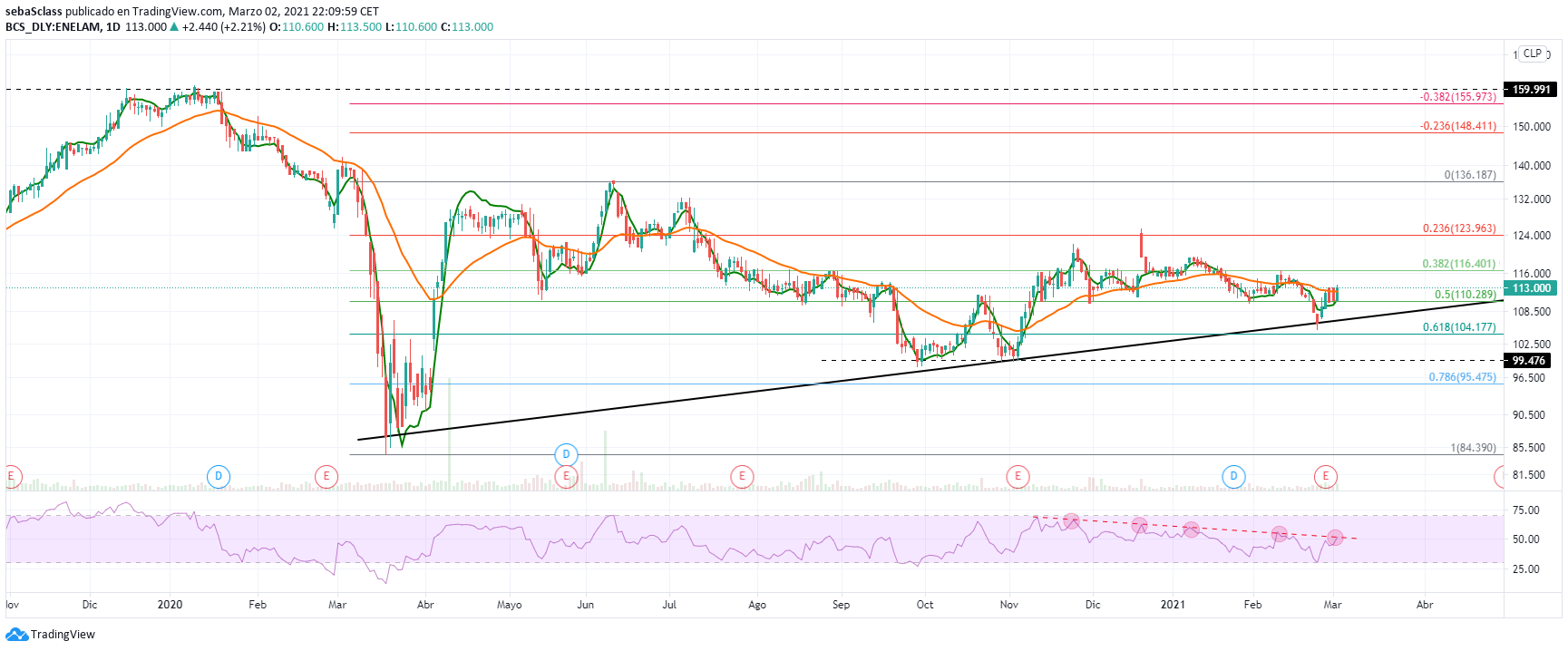Click Fibonacci label 0(136.187)
Screen dimensions: 1568x651
(1470, 175)
